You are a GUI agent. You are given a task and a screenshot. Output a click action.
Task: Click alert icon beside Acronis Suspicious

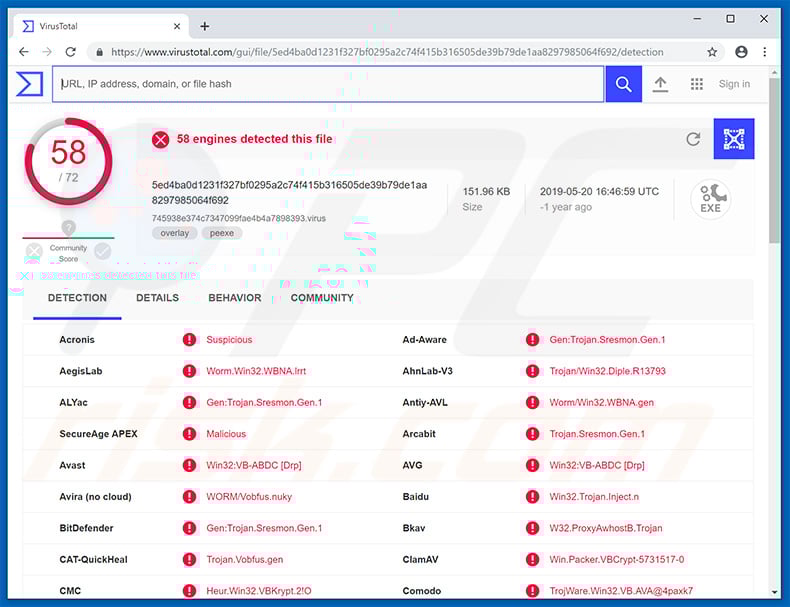point(189,340)
